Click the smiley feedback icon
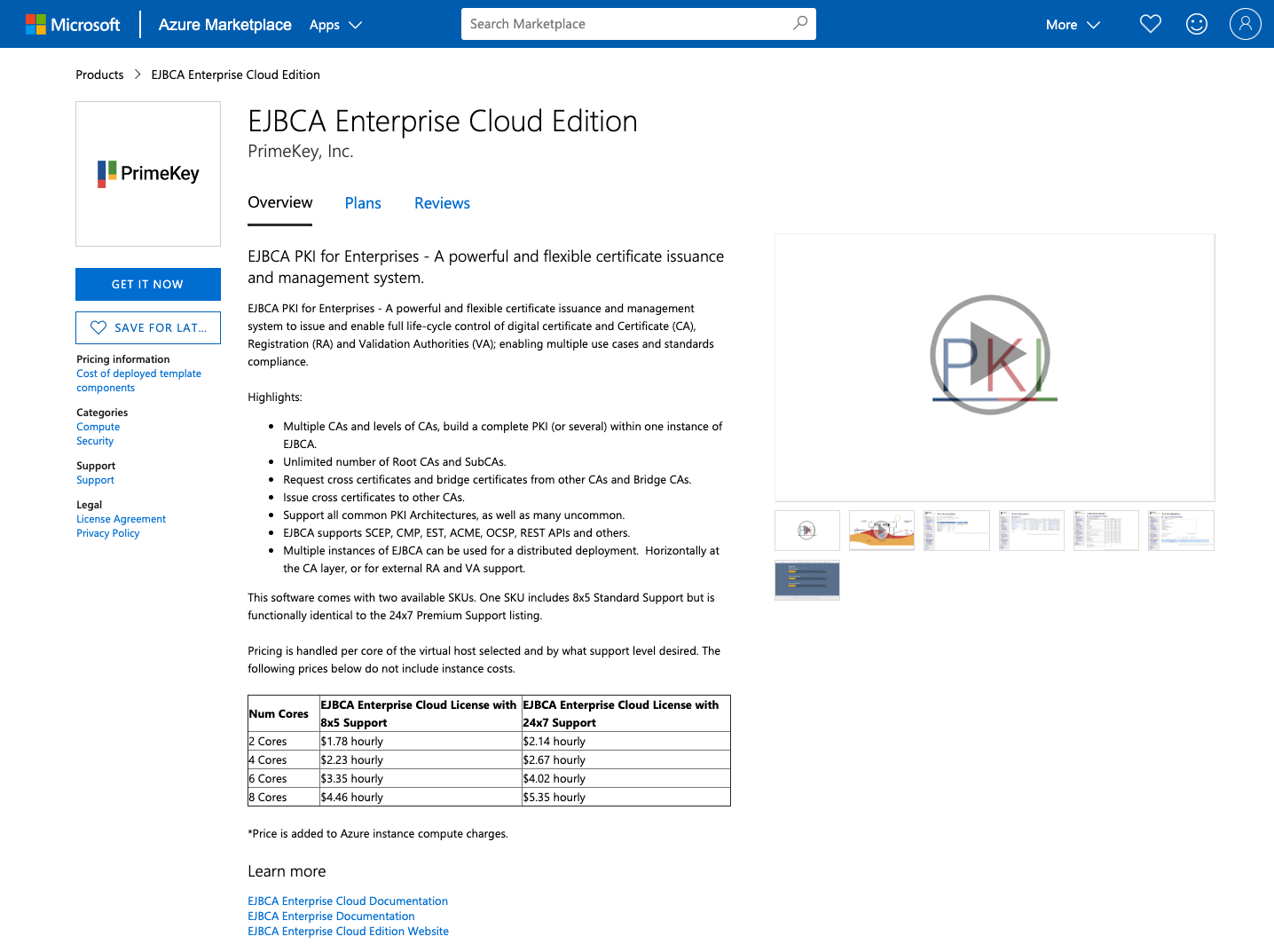 [x=1196, y=24]
